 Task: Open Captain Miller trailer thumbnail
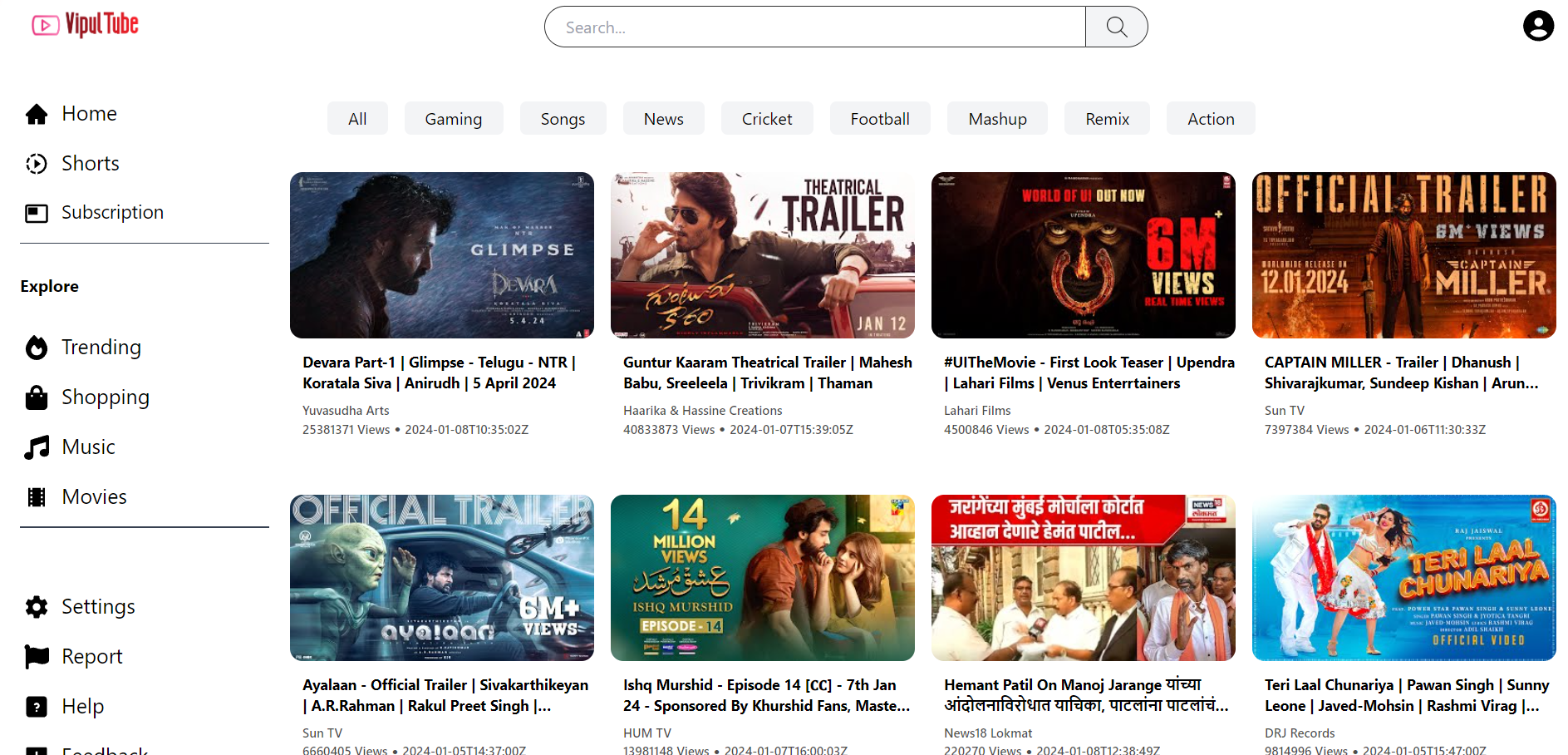tap(1404, 255)
